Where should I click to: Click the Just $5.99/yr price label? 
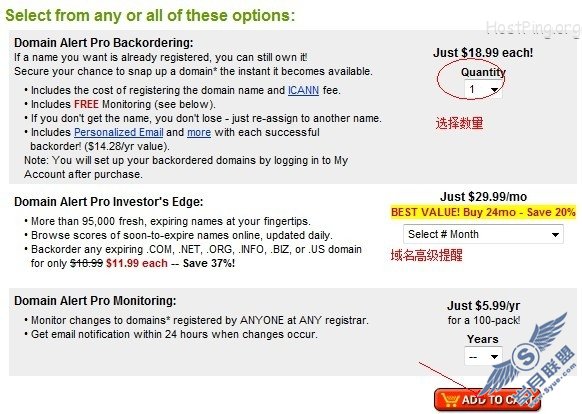[483, 306]
